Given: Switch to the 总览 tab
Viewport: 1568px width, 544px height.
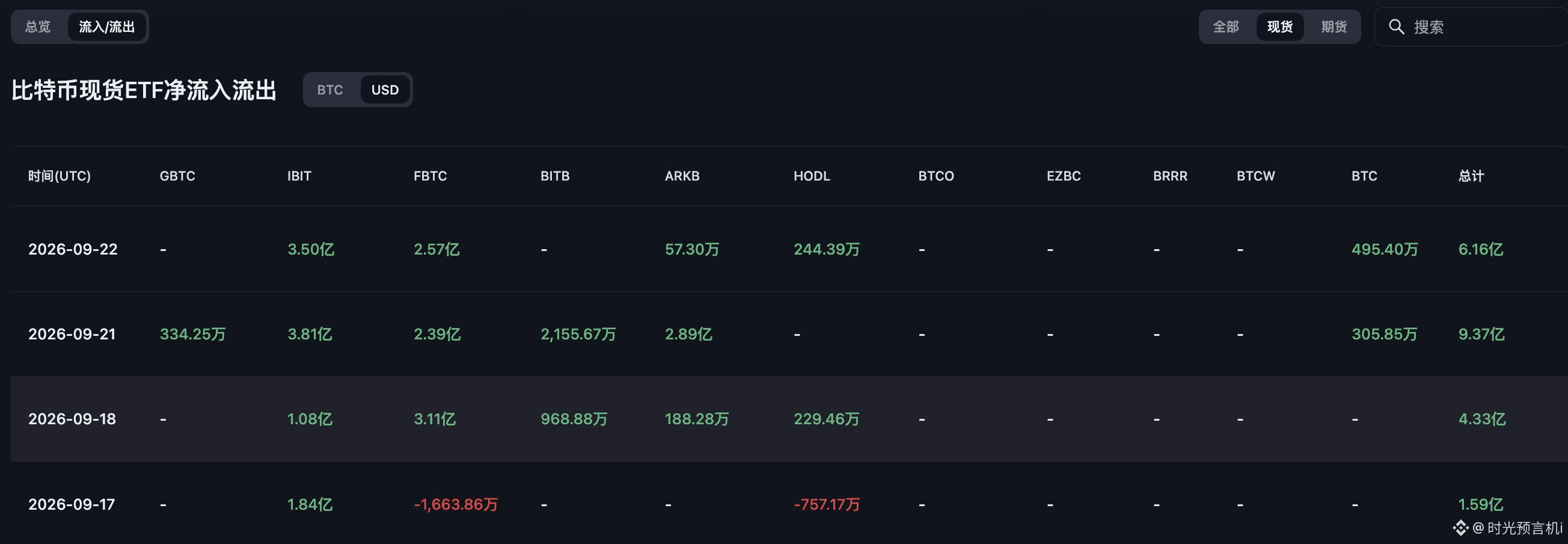Looking at the screenshot, I should click(x=38, y=27).
